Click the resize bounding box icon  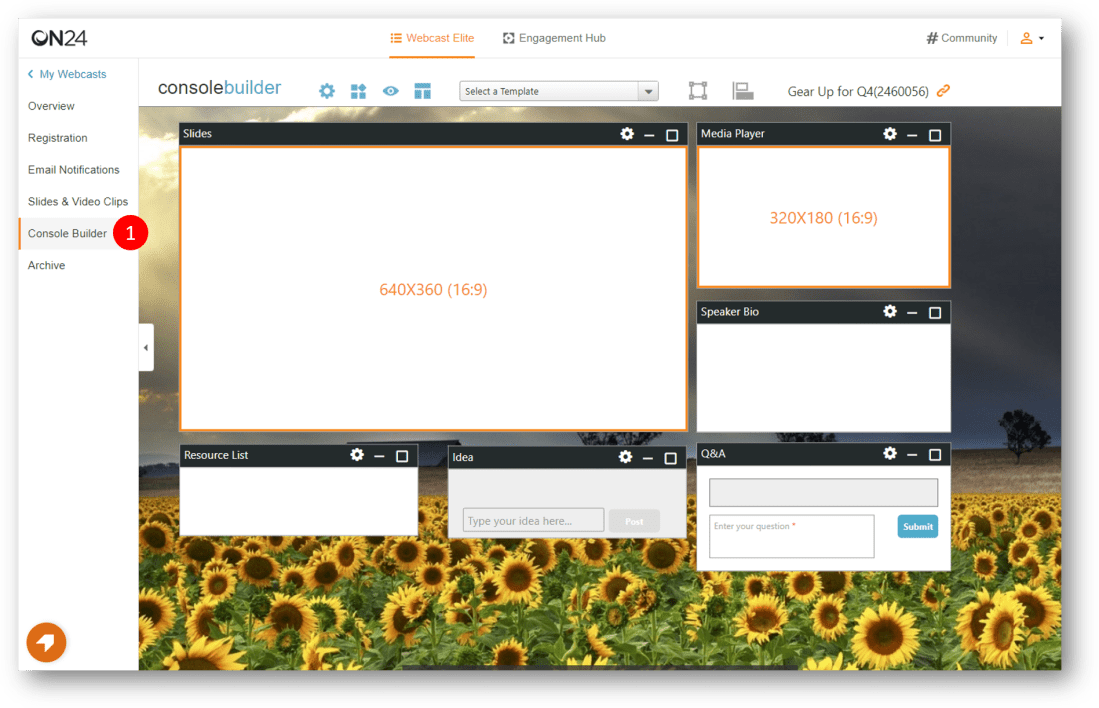pyautogui.click(x=698, y=91)
